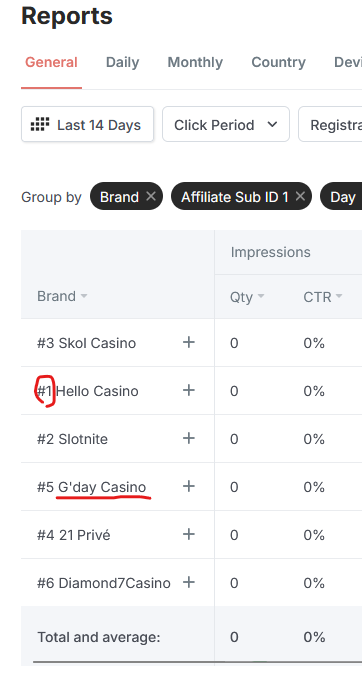Switch to the Daily tab
The image size is (362, 682).
tap(122, 62)
